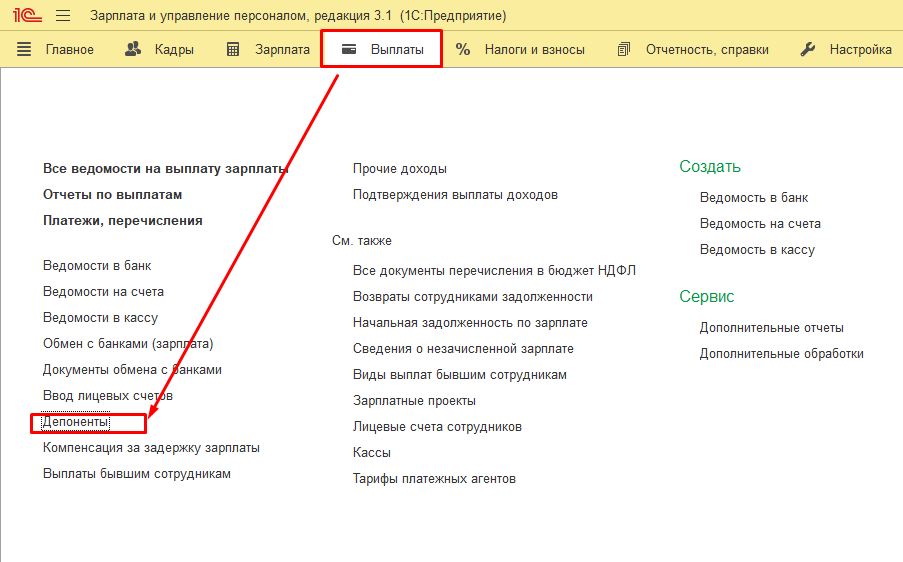Open Лицевые счета сотрудников
This screenshot has height=562, width=903.
coord(437,427)
